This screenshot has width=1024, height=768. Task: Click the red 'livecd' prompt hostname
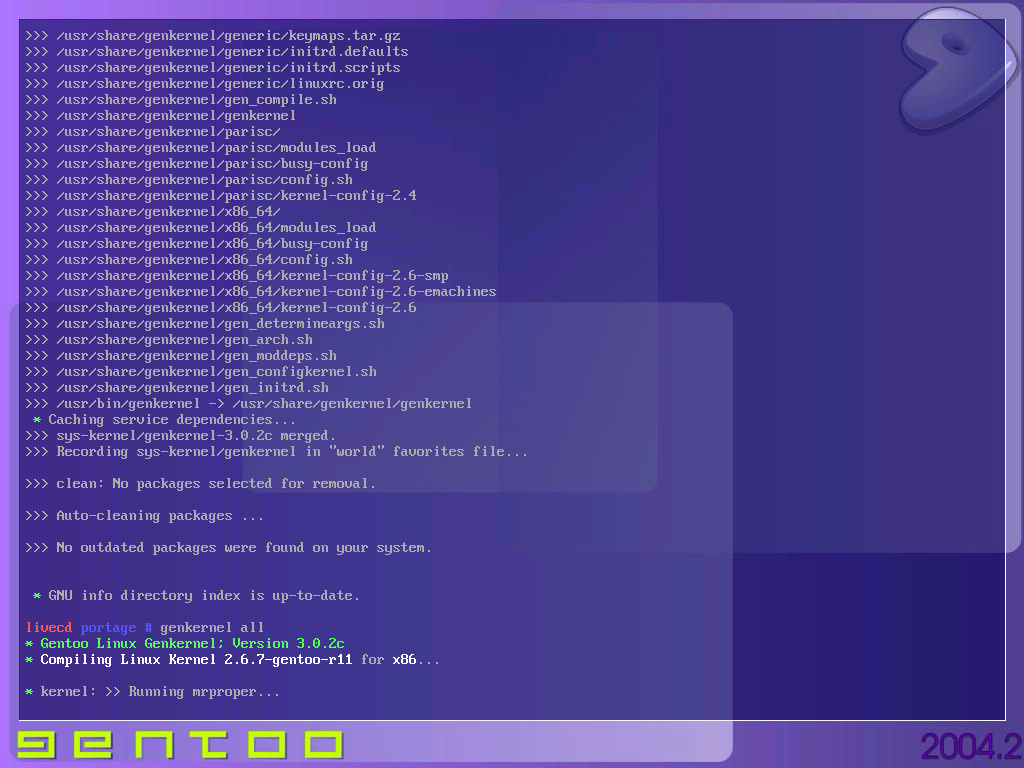[x=49, y=628]
